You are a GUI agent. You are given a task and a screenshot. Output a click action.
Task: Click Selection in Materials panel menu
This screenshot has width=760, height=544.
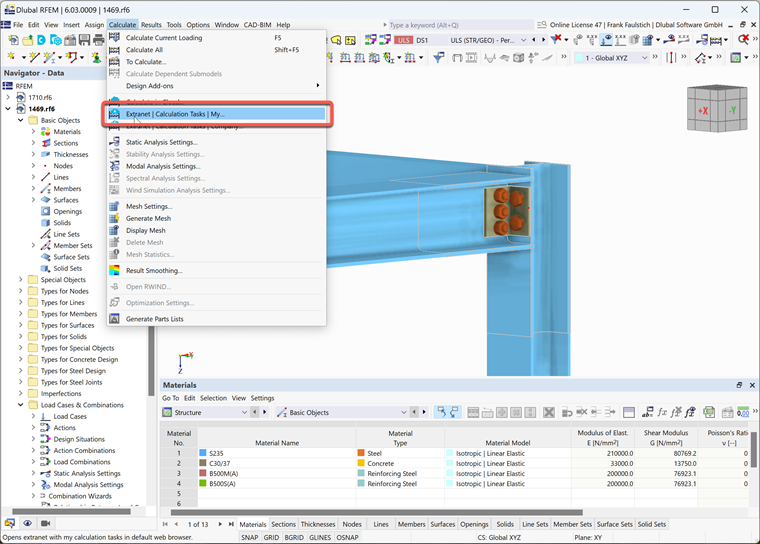tap(213, 398)
